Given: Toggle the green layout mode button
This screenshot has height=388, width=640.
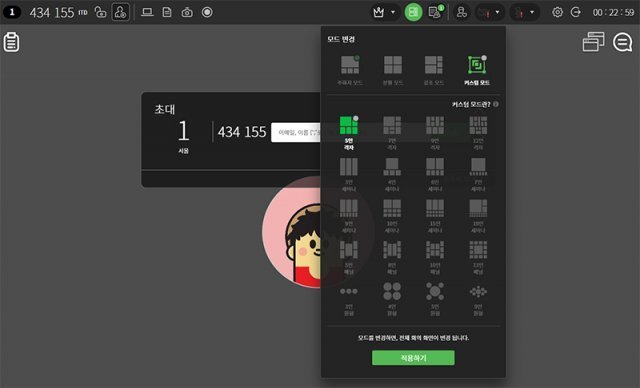Looking at the screenshot, I should (413, 12).
